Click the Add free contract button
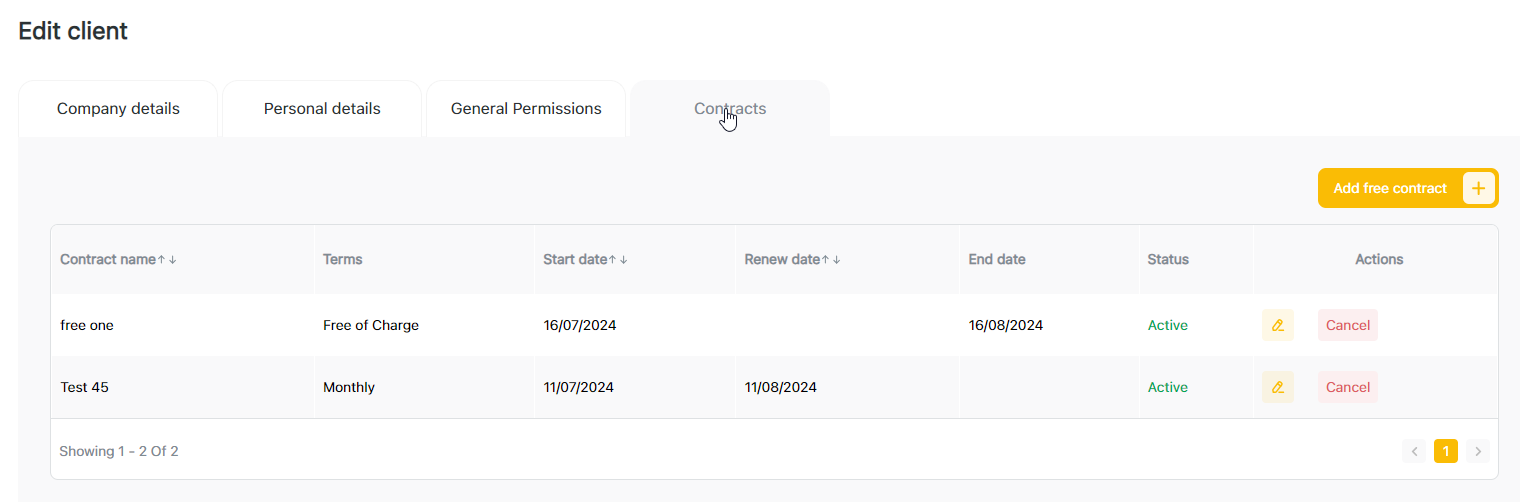The height and width of the screenshot is (502, 1520). (1390, 188)
